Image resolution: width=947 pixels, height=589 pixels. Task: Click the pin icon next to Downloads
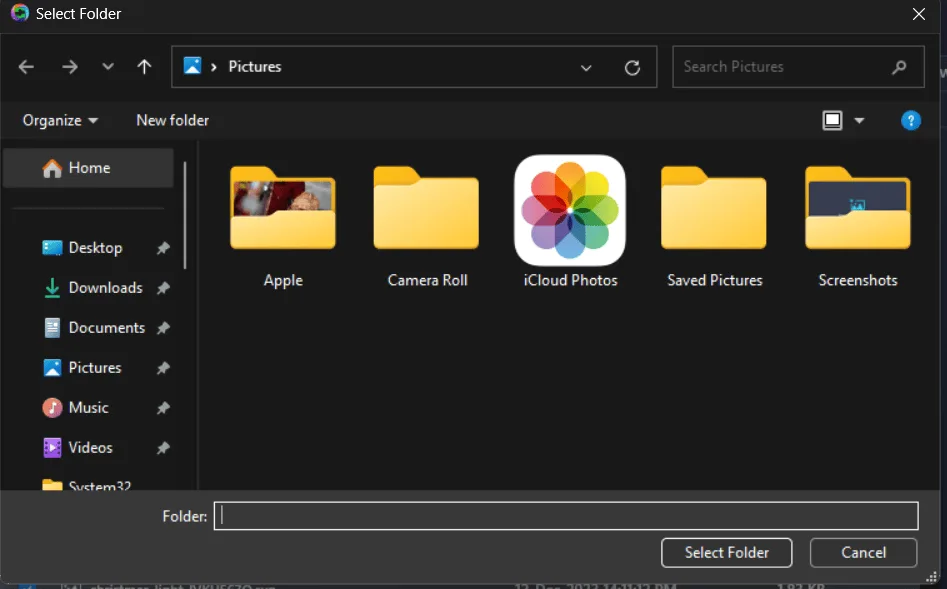(x=163, y=288)
